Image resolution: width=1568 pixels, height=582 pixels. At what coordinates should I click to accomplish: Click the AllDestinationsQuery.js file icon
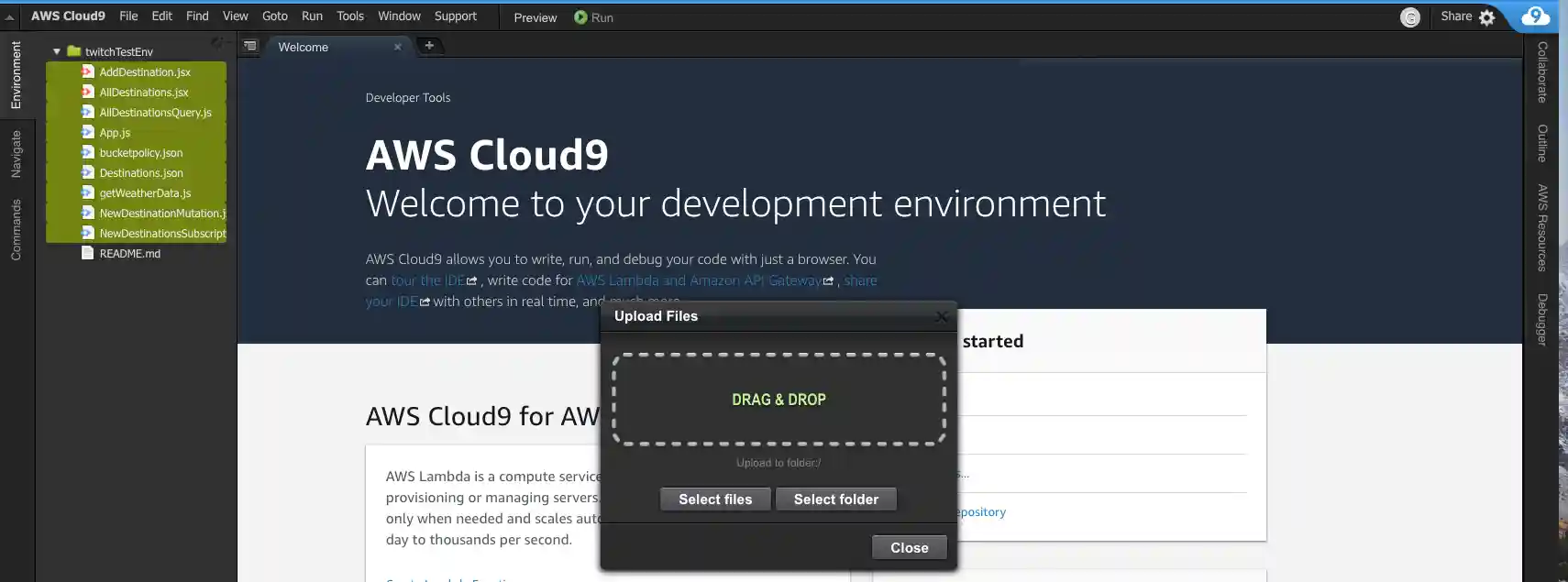click(x=88, y=112)
